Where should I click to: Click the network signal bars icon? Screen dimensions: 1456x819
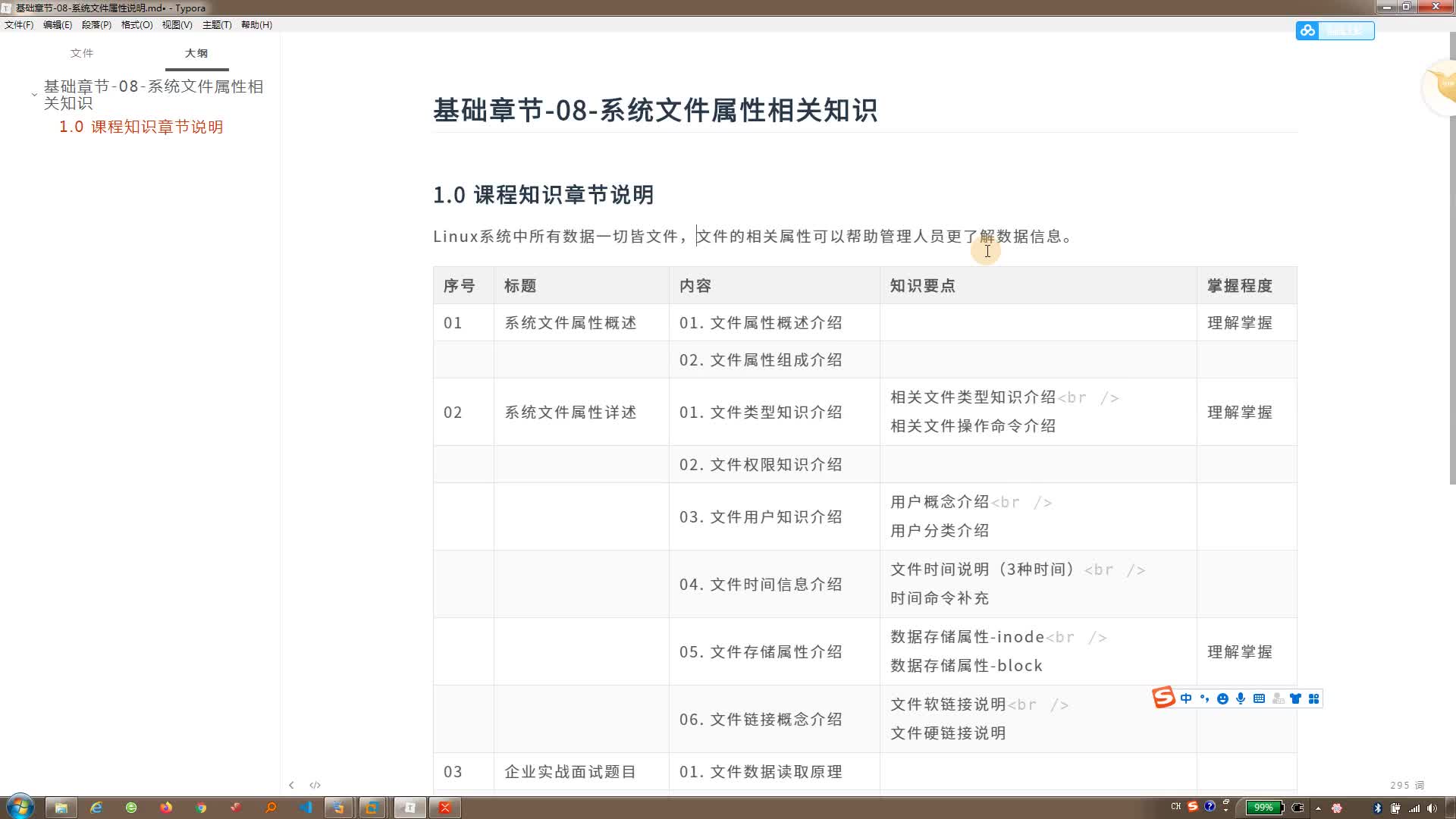point(1414,808)
